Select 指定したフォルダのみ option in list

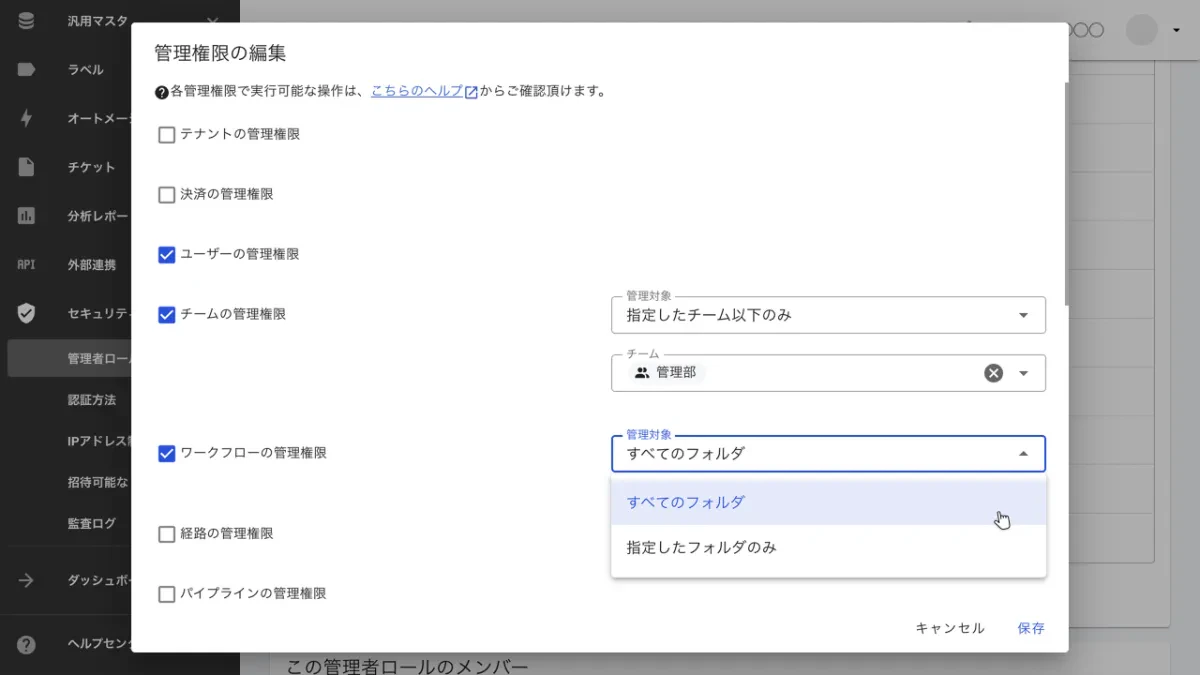(828, 548)
